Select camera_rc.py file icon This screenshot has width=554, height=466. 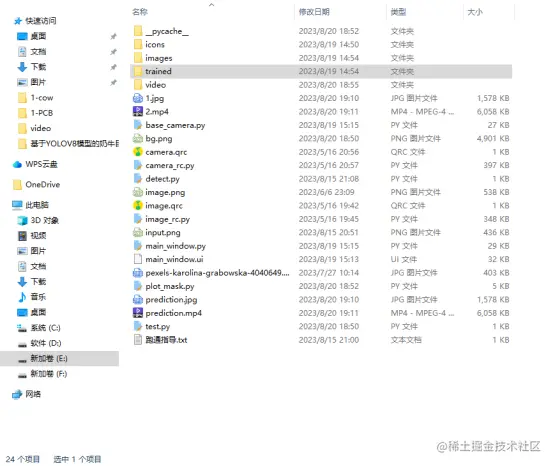[138, 165]
